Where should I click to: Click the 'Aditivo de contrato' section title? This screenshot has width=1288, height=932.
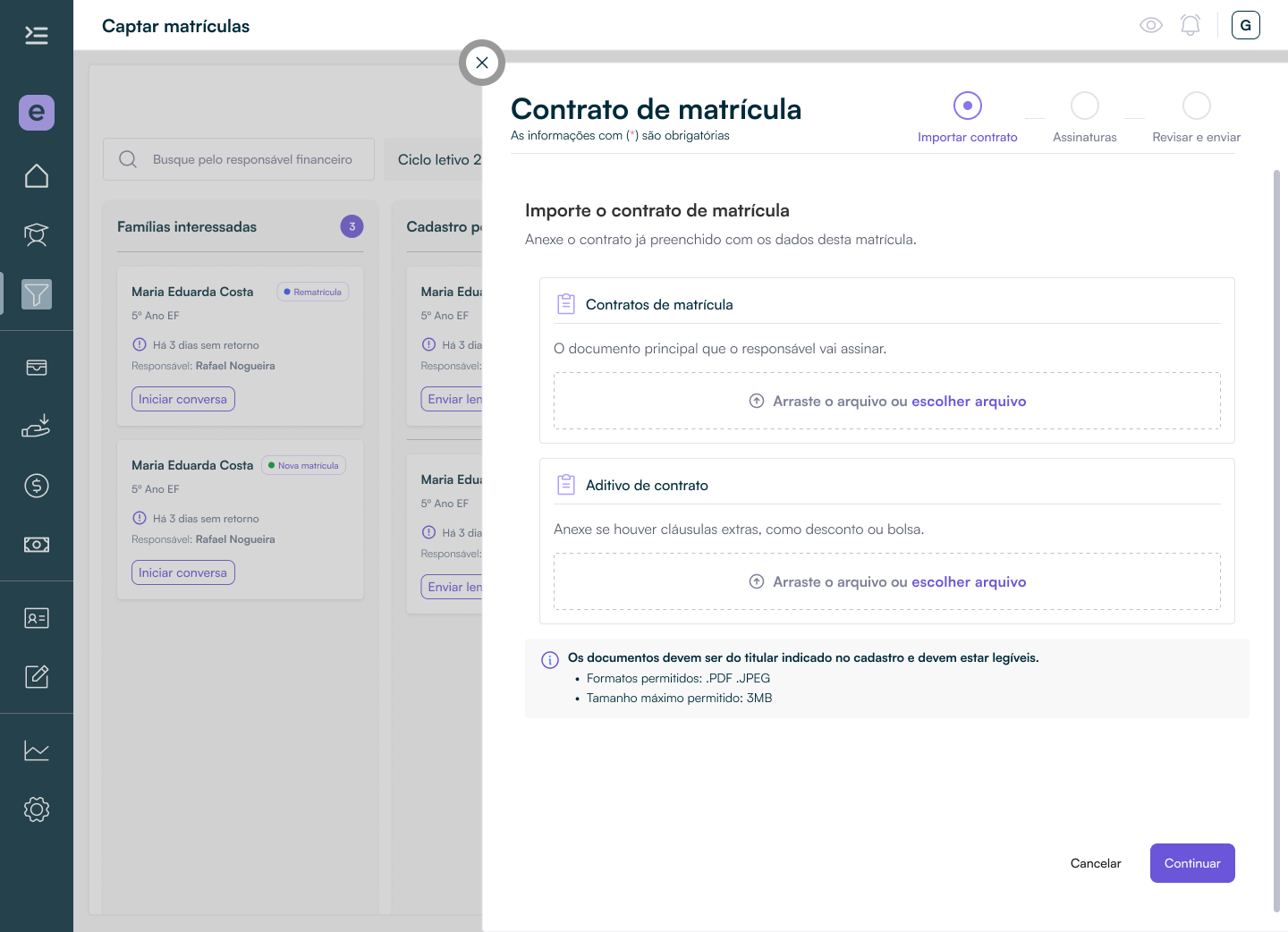pos(647,485)
